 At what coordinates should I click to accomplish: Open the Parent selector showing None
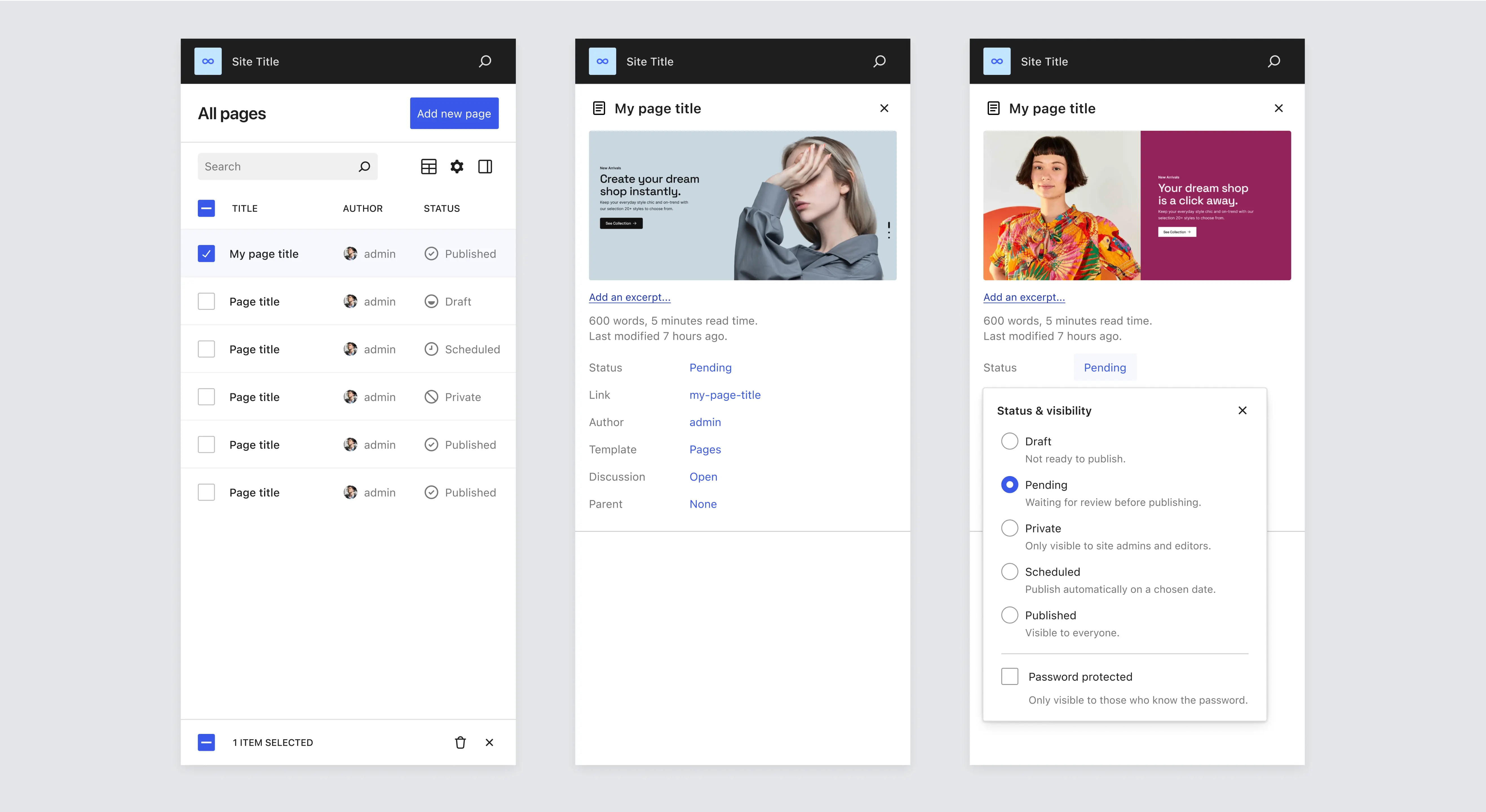(703, 504)
